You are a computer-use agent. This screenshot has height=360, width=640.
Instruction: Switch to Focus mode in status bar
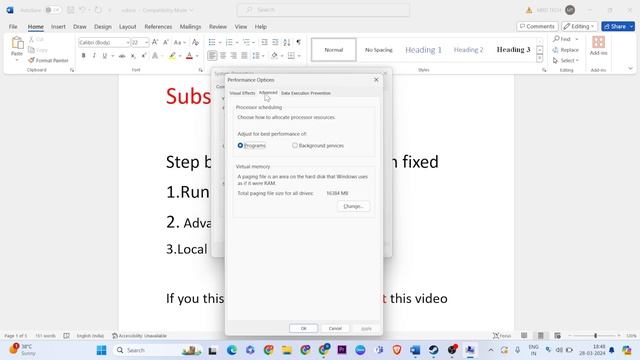click(502, 336)
